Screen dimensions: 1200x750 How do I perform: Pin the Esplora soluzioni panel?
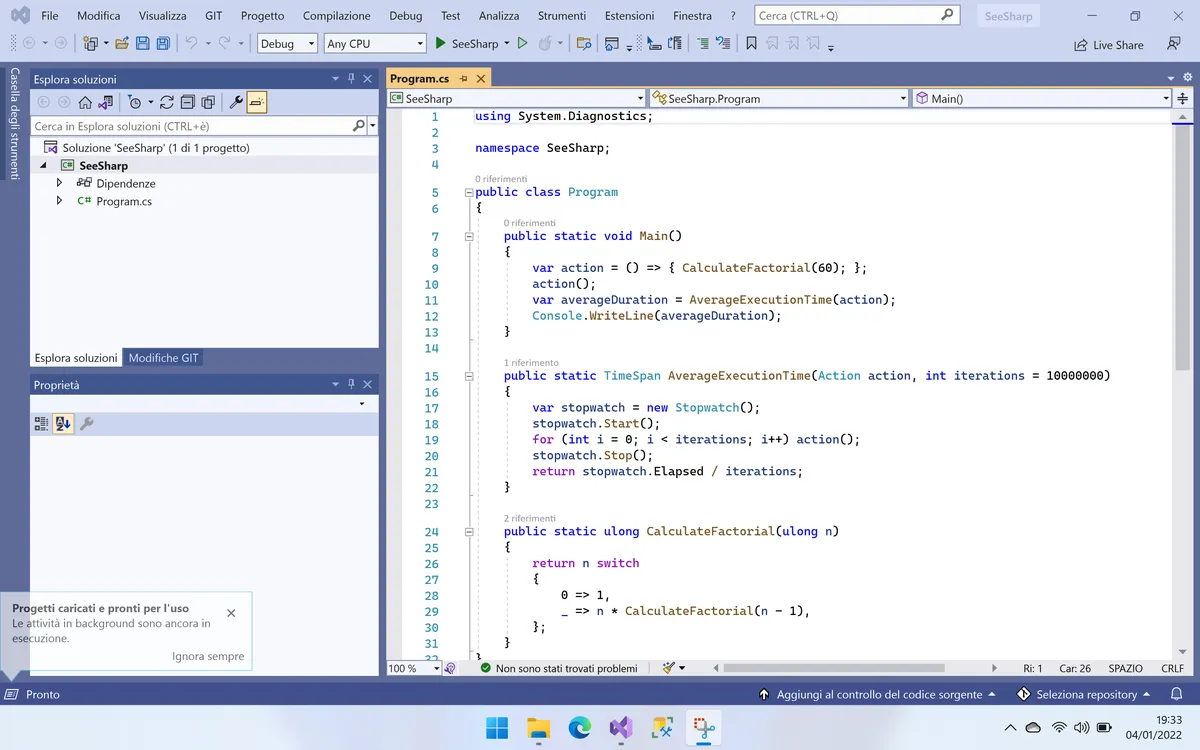(352, 79)
